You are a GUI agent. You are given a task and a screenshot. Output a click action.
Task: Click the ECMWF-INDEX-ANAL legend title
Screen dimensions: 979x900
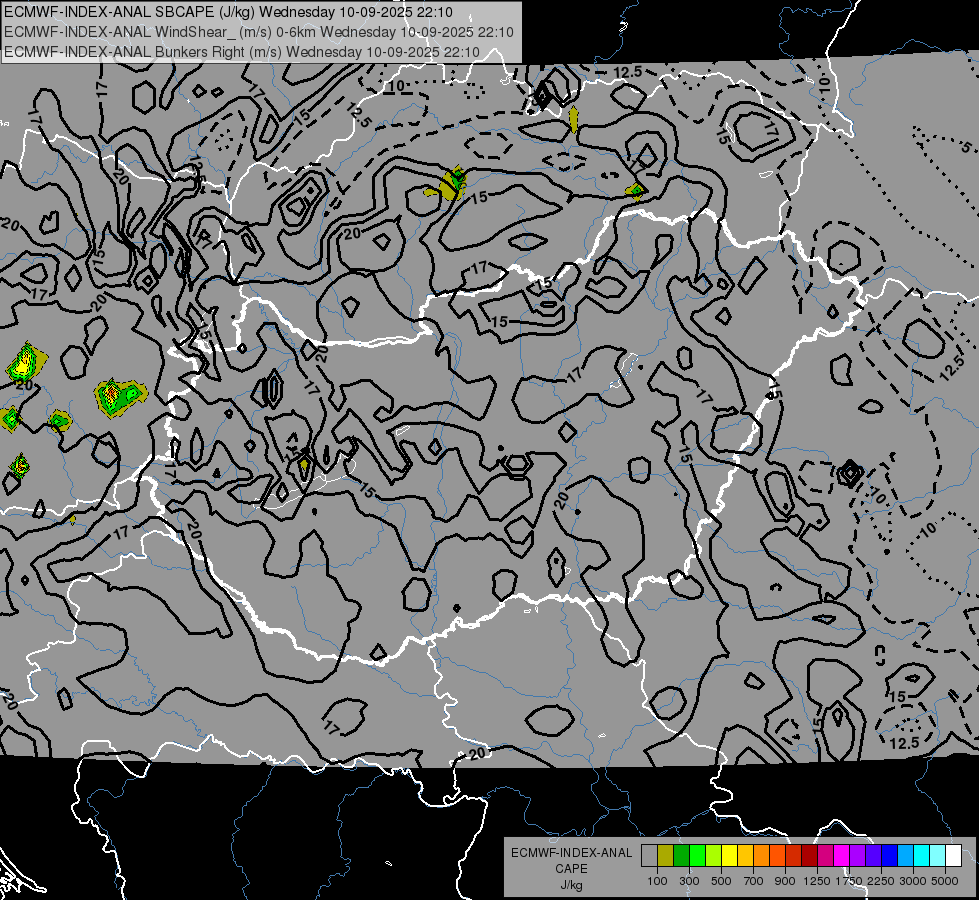click(x=571, y=853)
